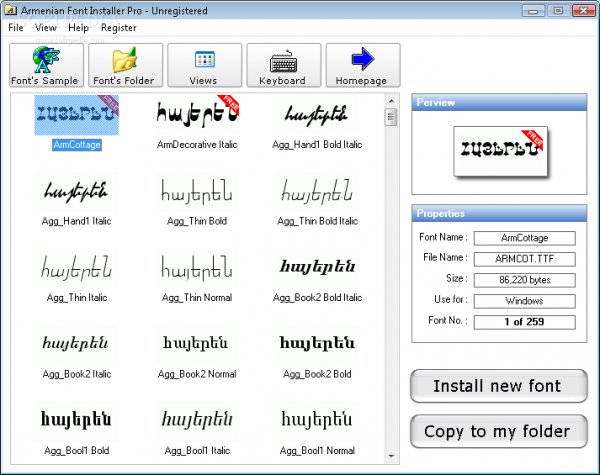Click the Font Name field showing ArmCottage
600x475 pixels.
(x=525, y=238)
